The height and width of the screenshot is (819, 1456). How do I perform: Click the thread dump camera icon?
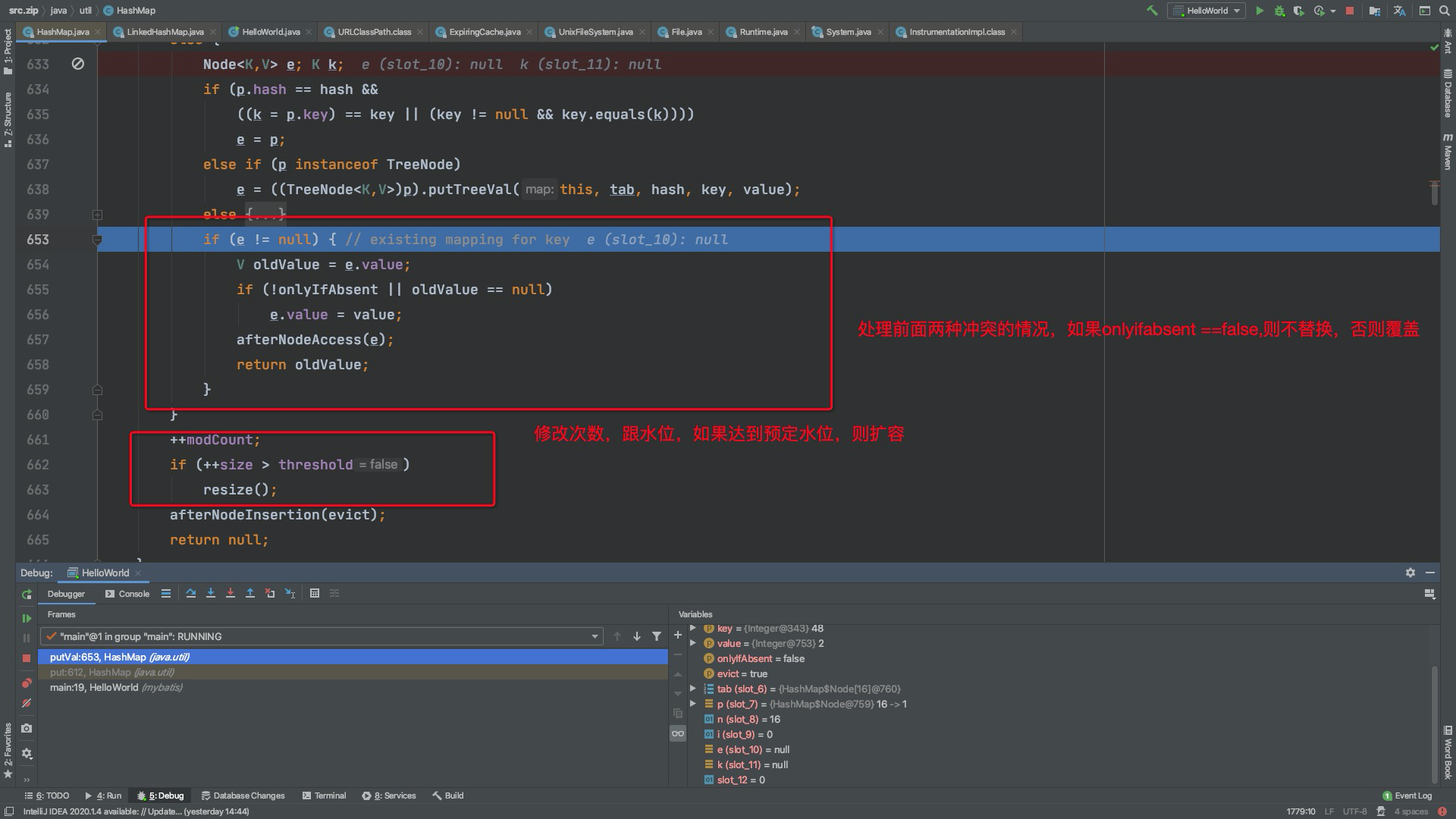(x=27, y=728)
